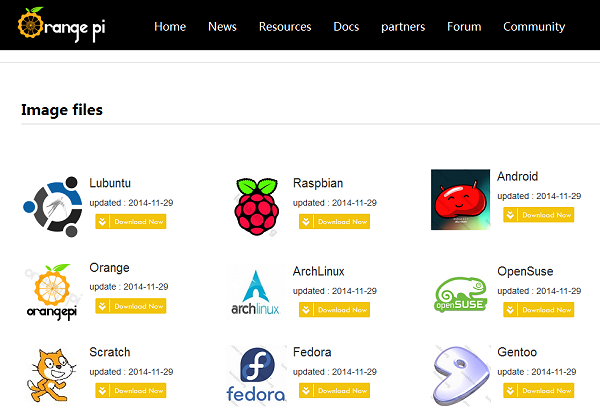Click the Android title text
The width and height of the screenshot is (600, 417).
tap(518, 176)
